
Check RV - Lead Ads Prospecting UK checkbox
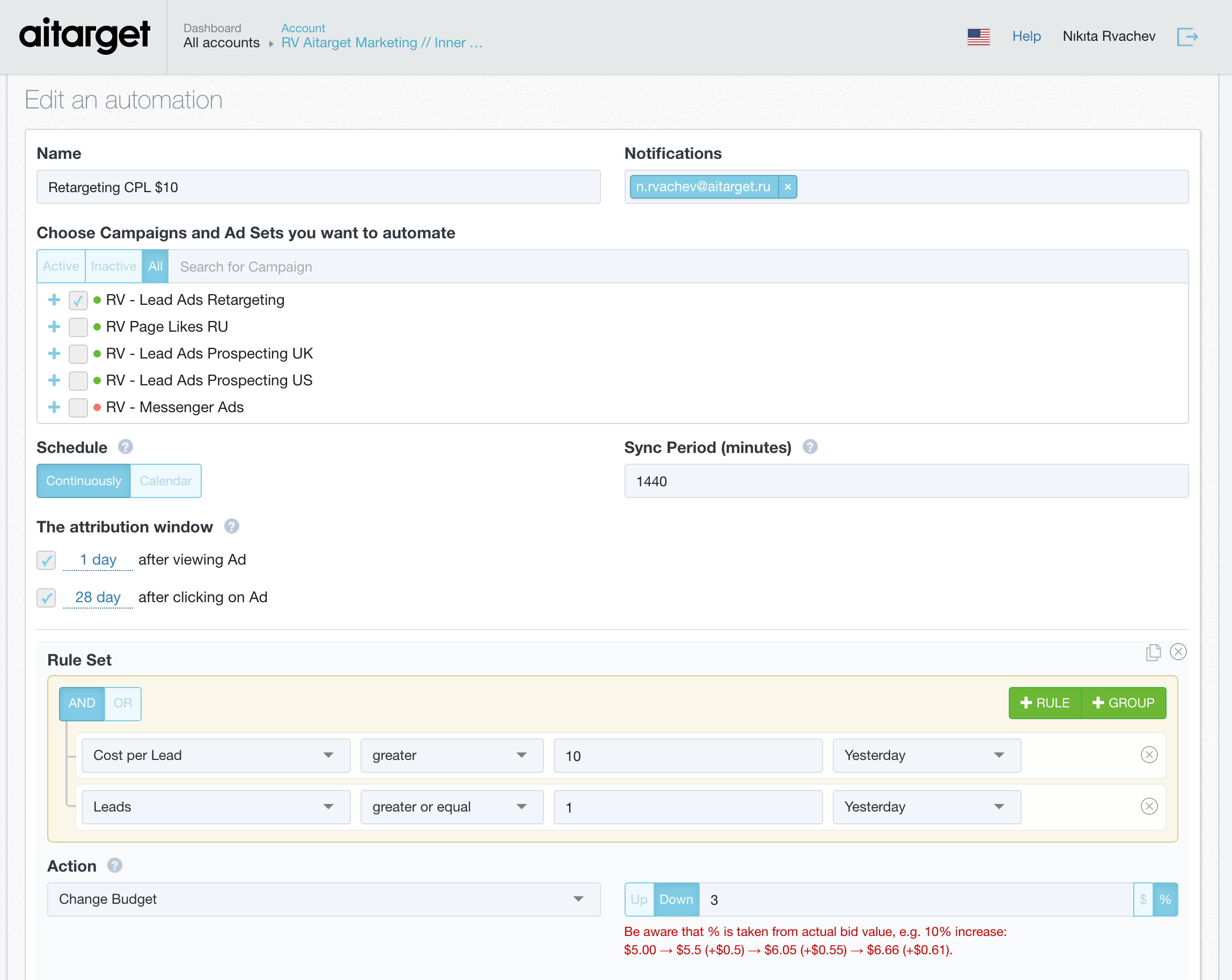[78, 354]
